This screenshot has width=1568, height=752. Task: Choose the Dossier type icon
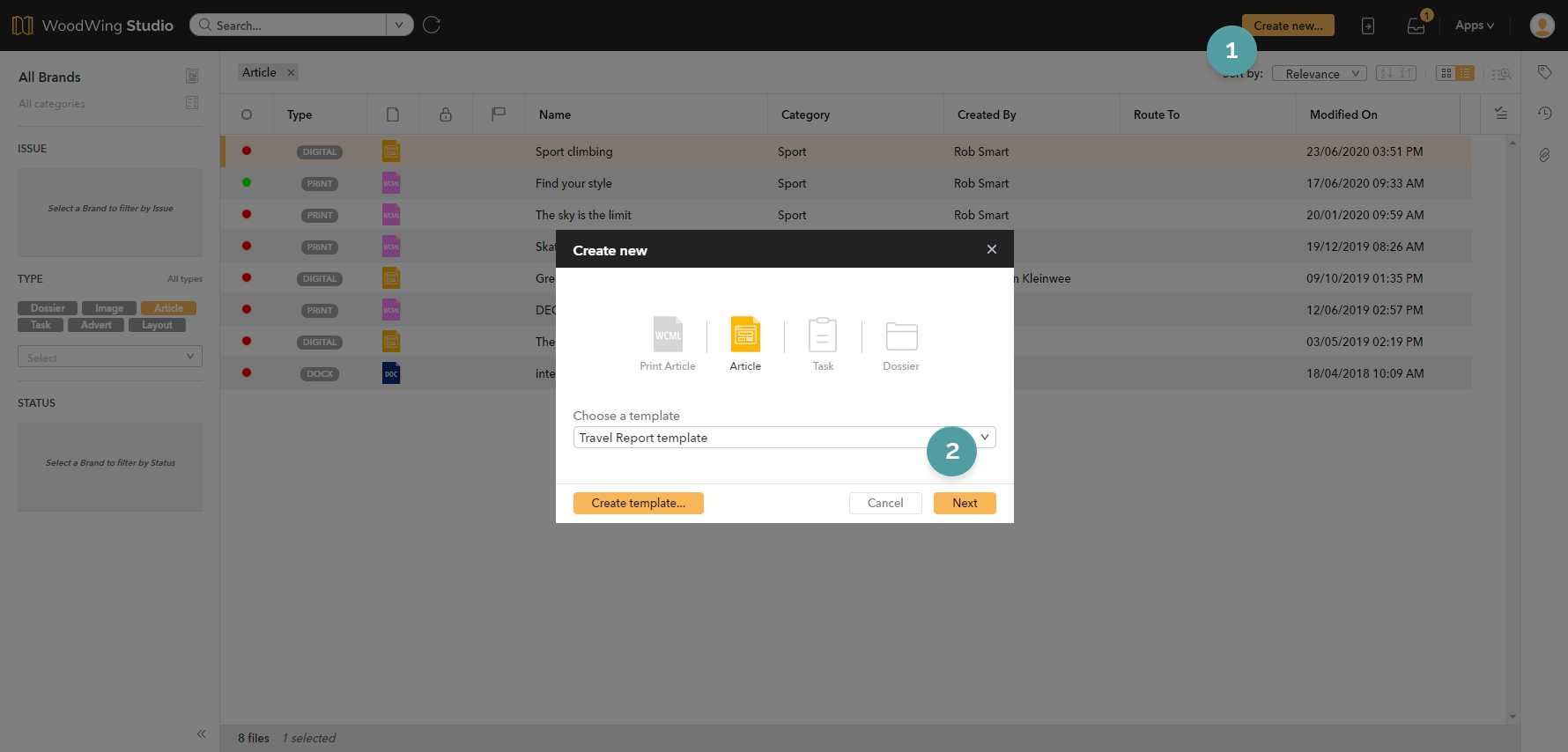901,335
